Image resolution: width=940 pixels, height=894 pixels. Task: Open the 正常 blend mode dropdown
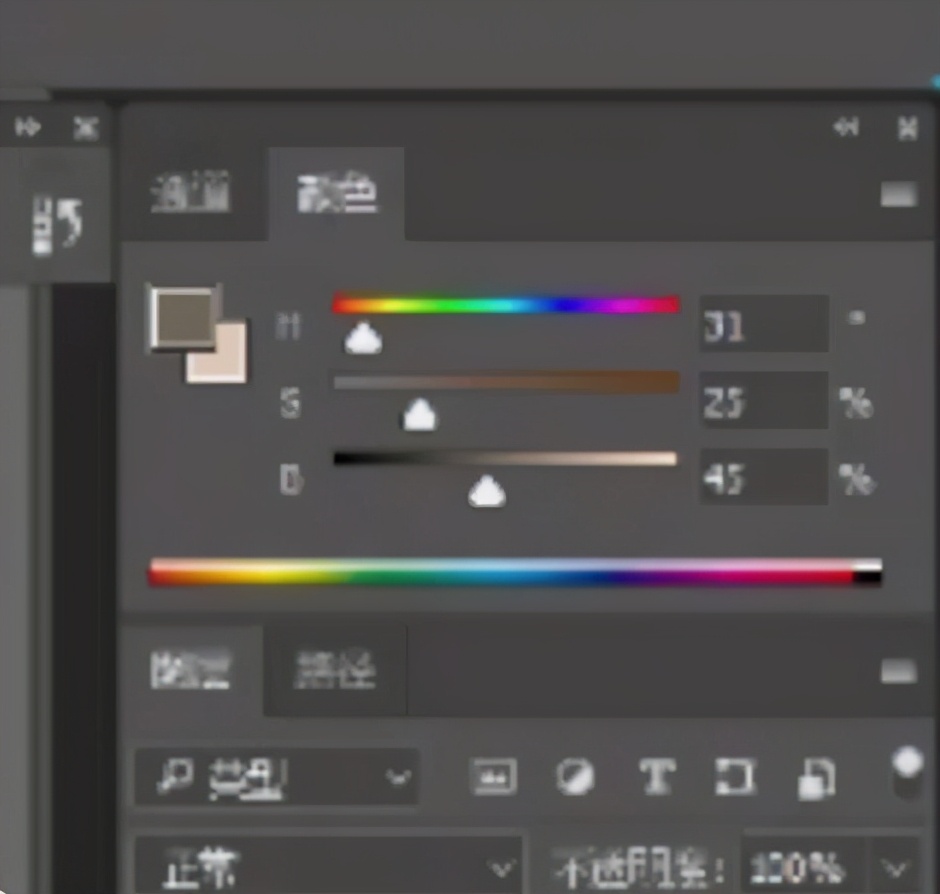point(329,867)
